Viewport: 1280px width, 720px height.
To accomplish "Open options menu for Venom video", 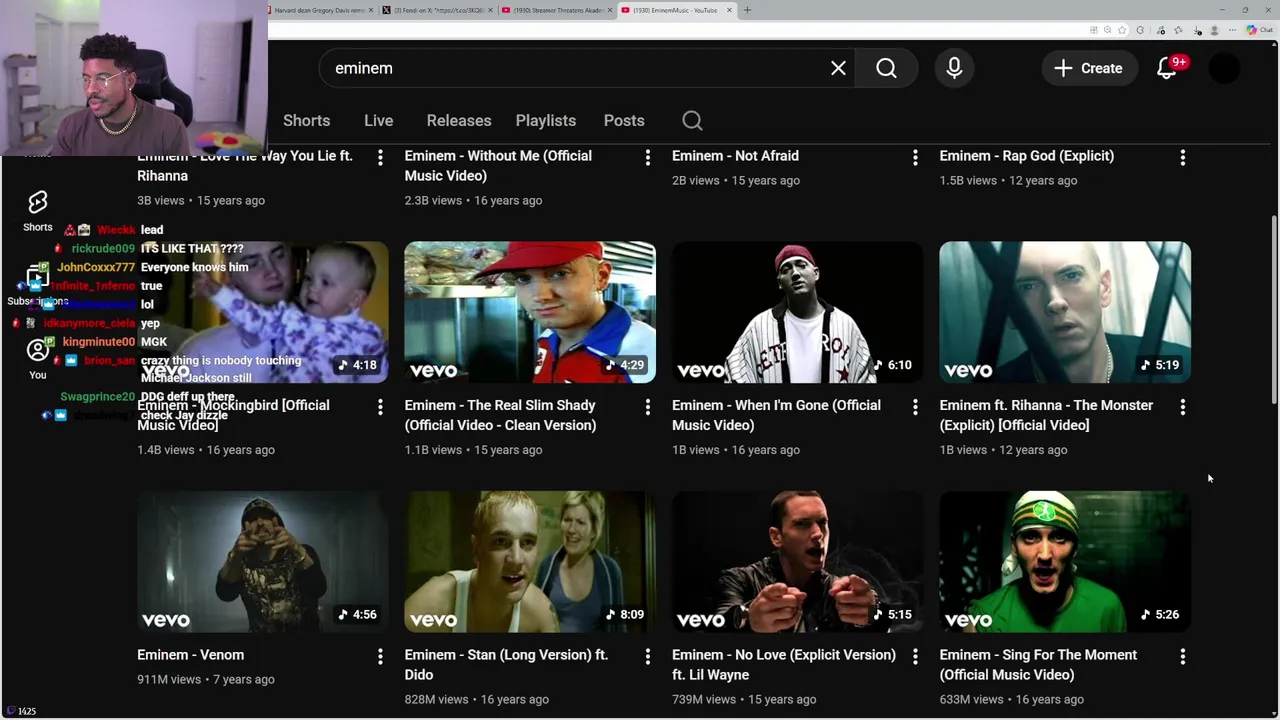I will pyautogui.click(x=380, y=657).
